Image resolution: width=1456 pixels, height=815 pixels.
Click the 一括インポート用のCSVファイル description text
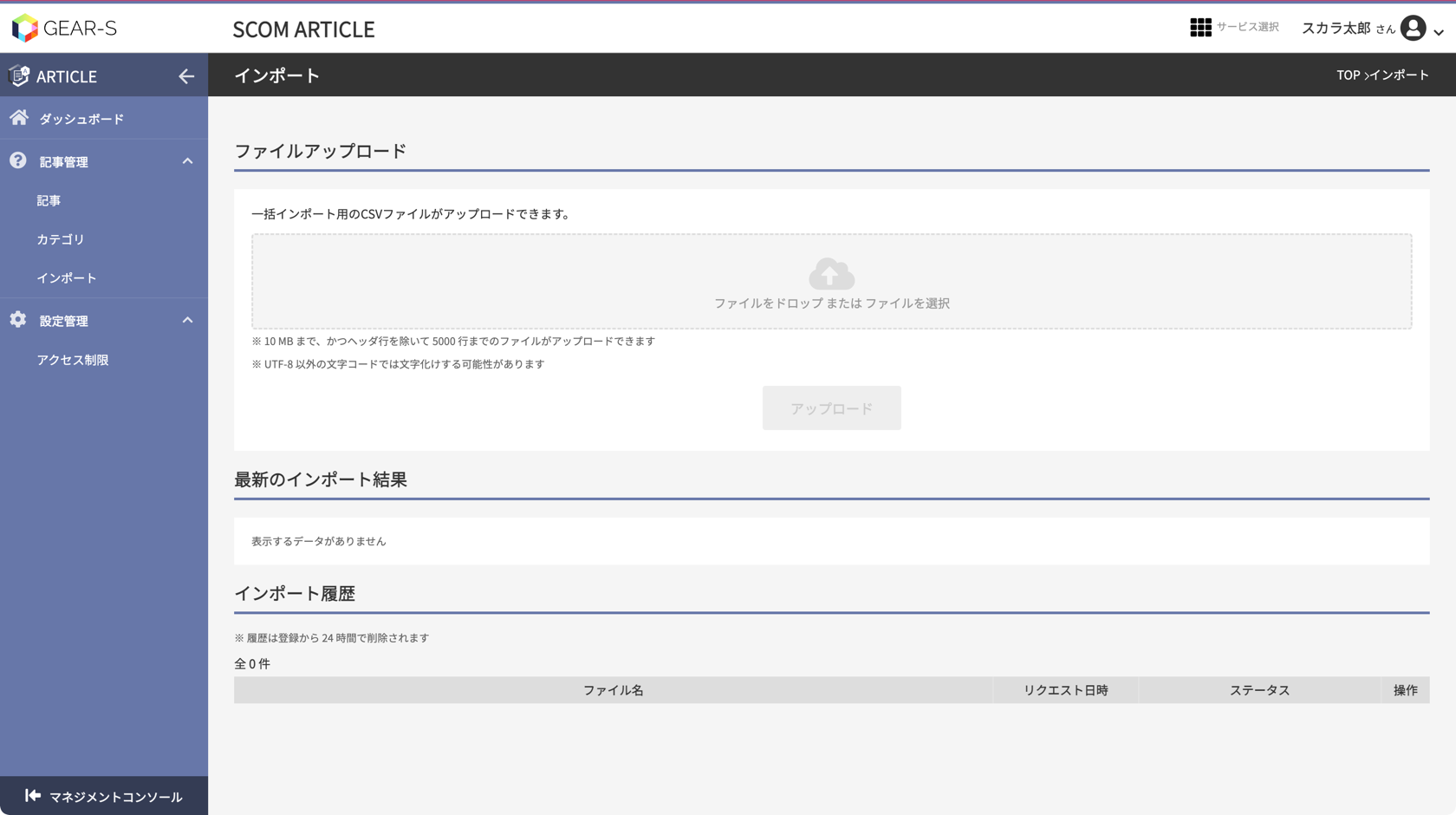coord(410,214)
